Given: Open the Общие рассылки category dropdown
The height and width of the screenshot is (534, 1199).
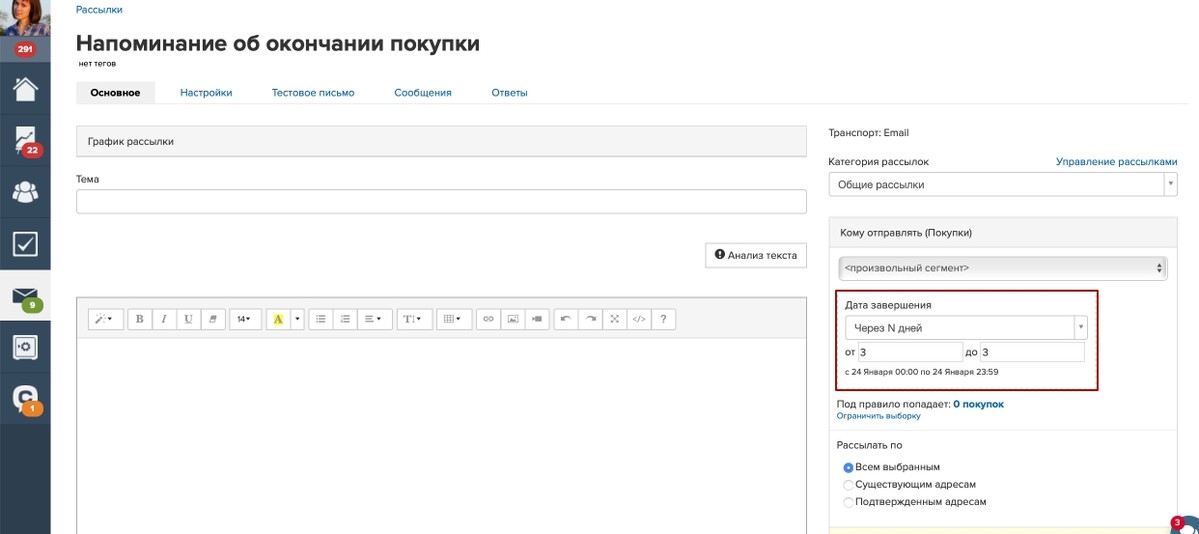Looking at the screenshot, I should [x=1002, y=184].
